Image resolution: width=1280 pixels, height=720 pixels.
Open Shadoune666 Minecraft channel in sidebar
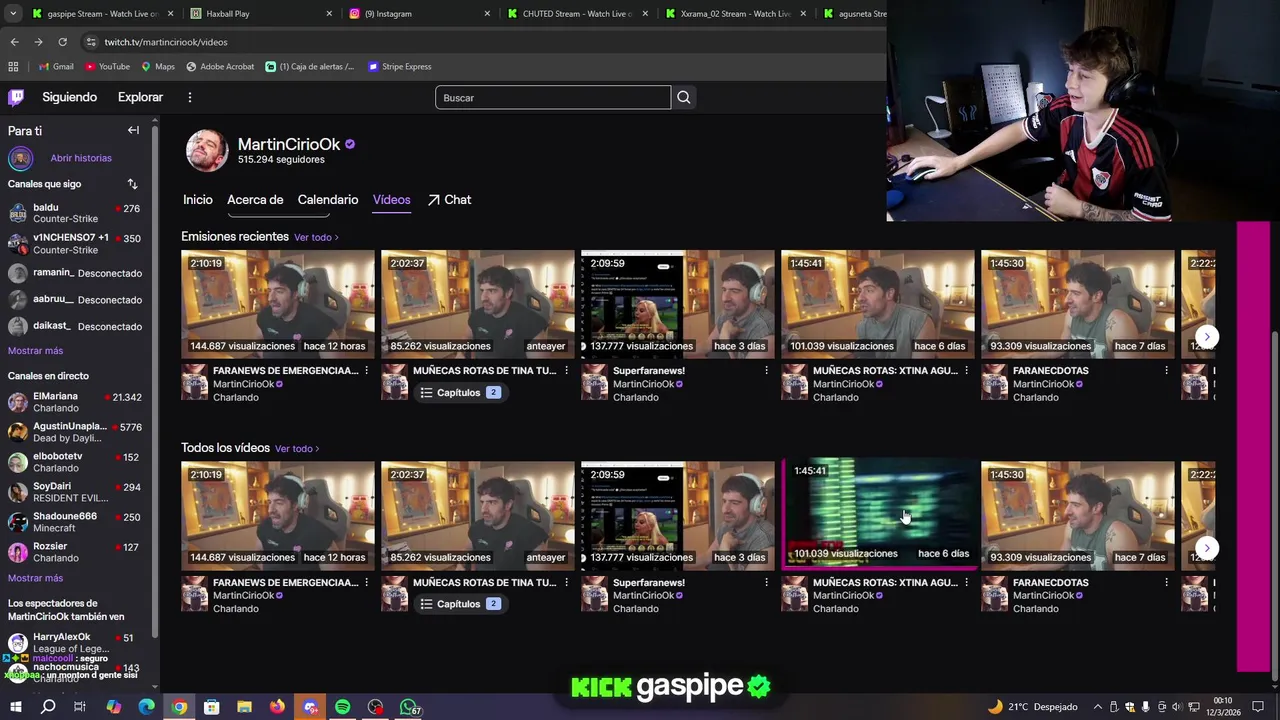76,522
